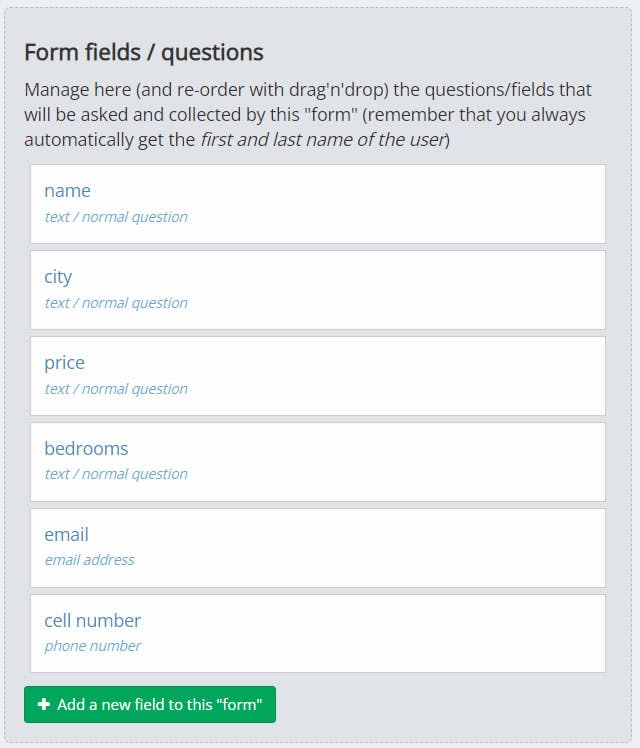
Task: Open the 'city' field title
Action: point(58,277)
